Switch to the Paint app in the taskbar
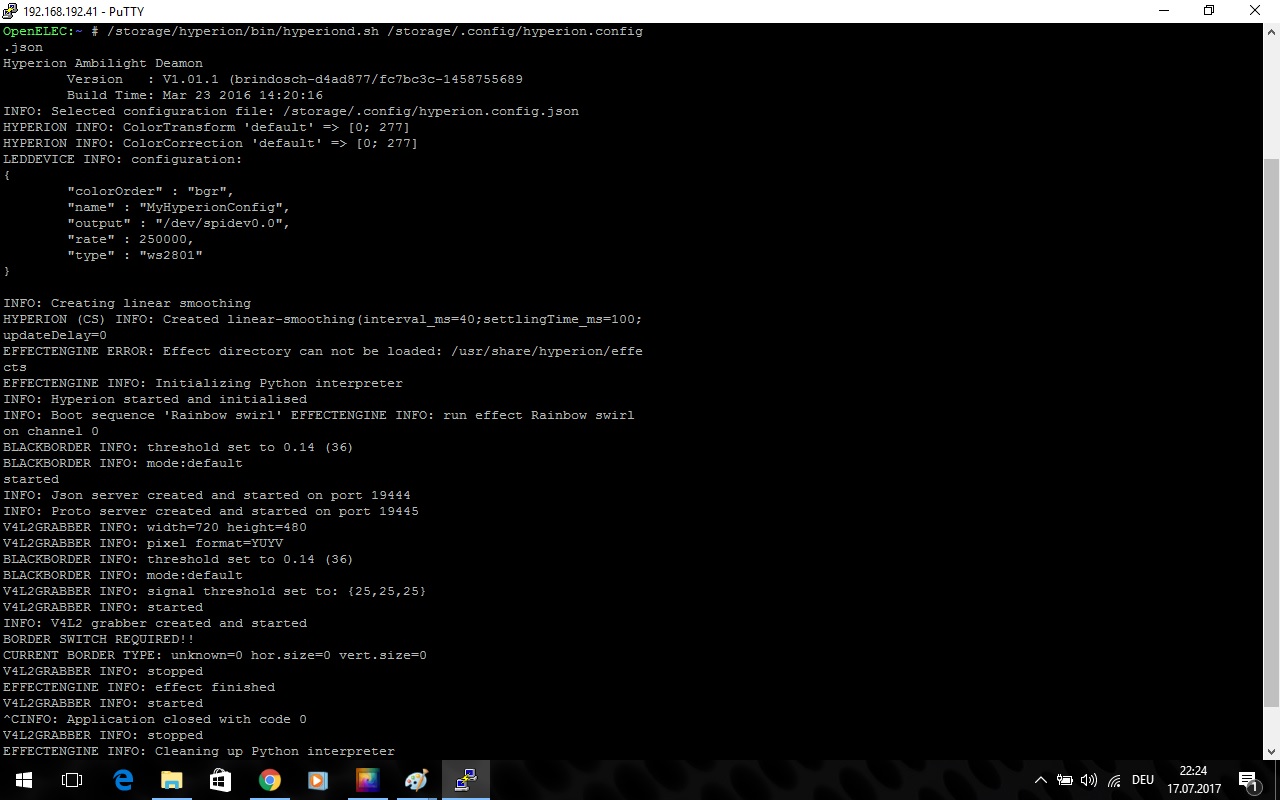 (416, 780)
